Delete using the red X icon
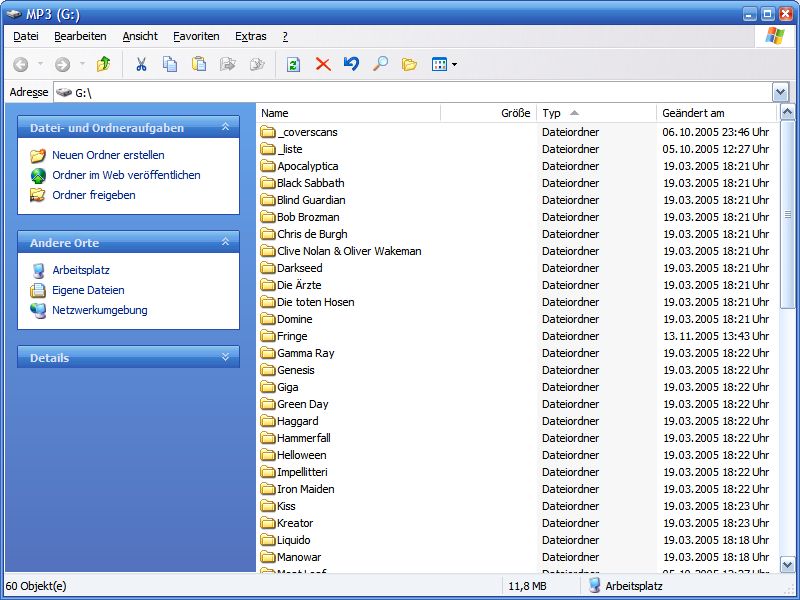 tap(323, 64)
